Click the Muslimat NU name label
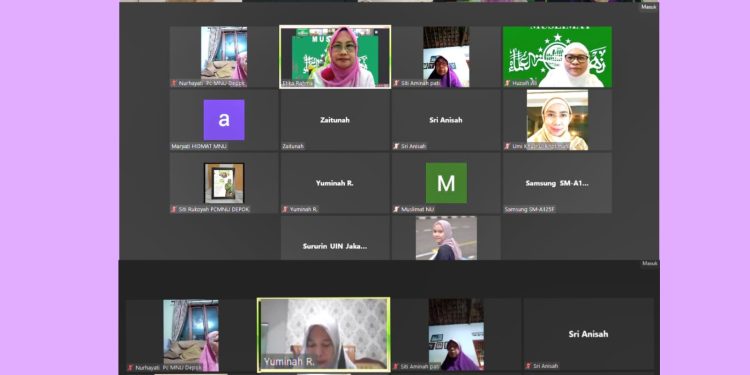Viewport: 750px width, 375px height. pos(418,210)
